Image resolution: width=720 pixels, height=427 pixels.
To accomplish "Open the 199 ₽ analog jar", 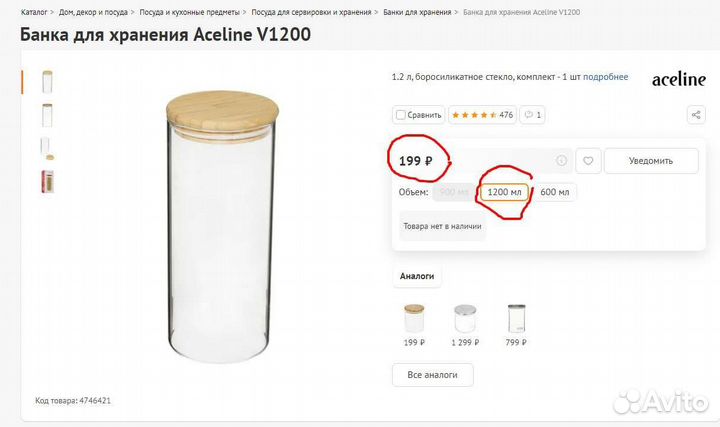I will tap(413, 319).
